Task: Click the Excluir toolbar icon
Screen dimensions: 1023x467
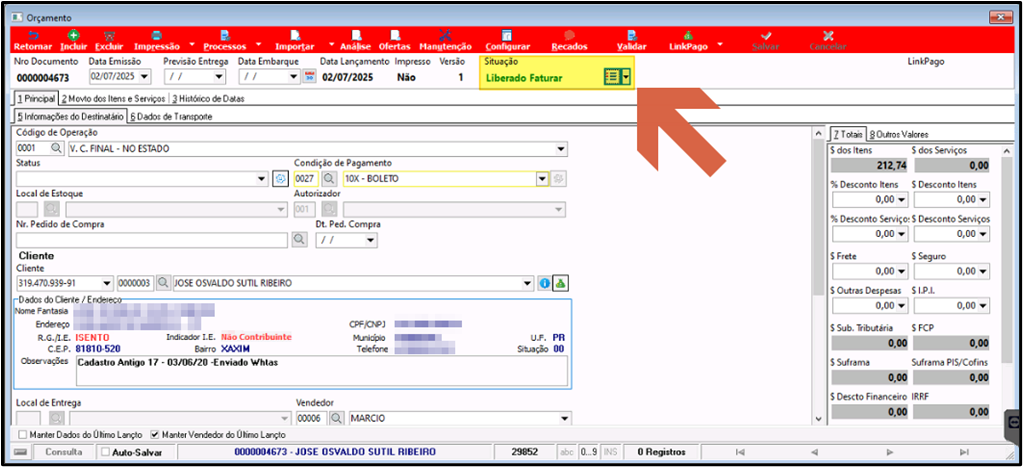Action: point(109,35)
